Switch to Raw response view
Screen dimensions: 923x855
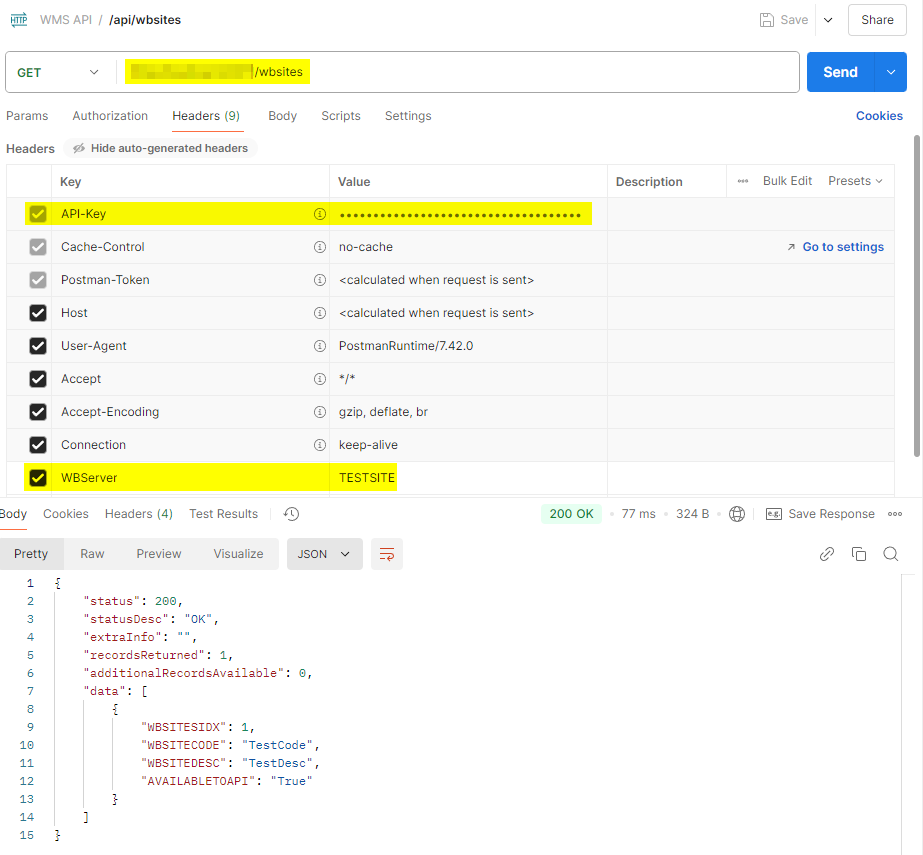click(x=92, y=554)
